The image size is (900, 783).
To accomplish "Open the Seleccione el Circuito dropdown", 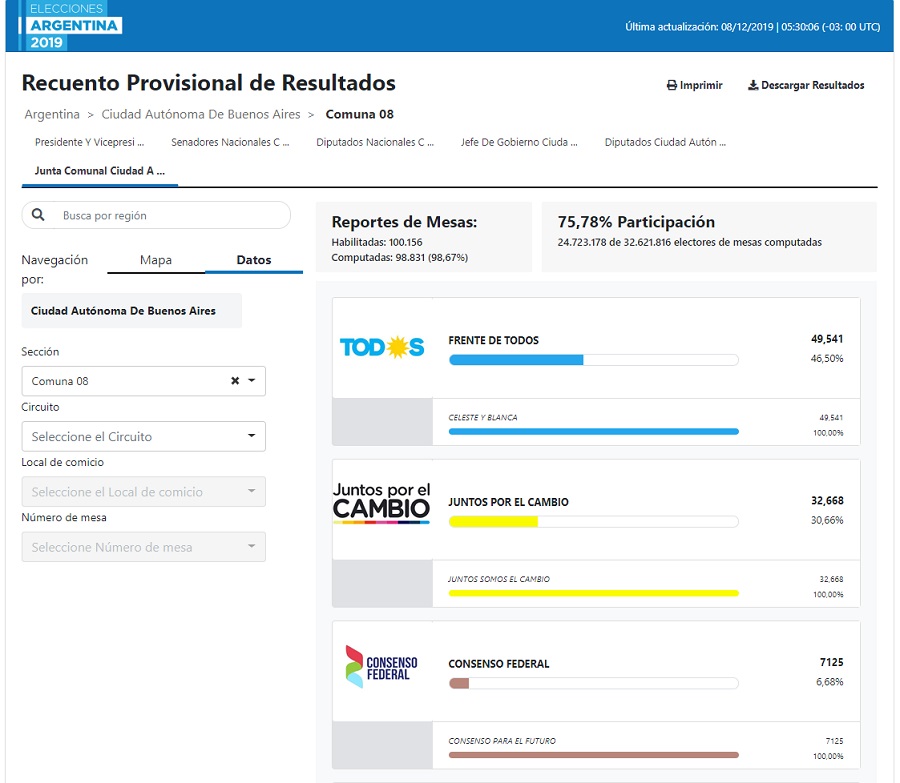I will click(x=143, y=436).
